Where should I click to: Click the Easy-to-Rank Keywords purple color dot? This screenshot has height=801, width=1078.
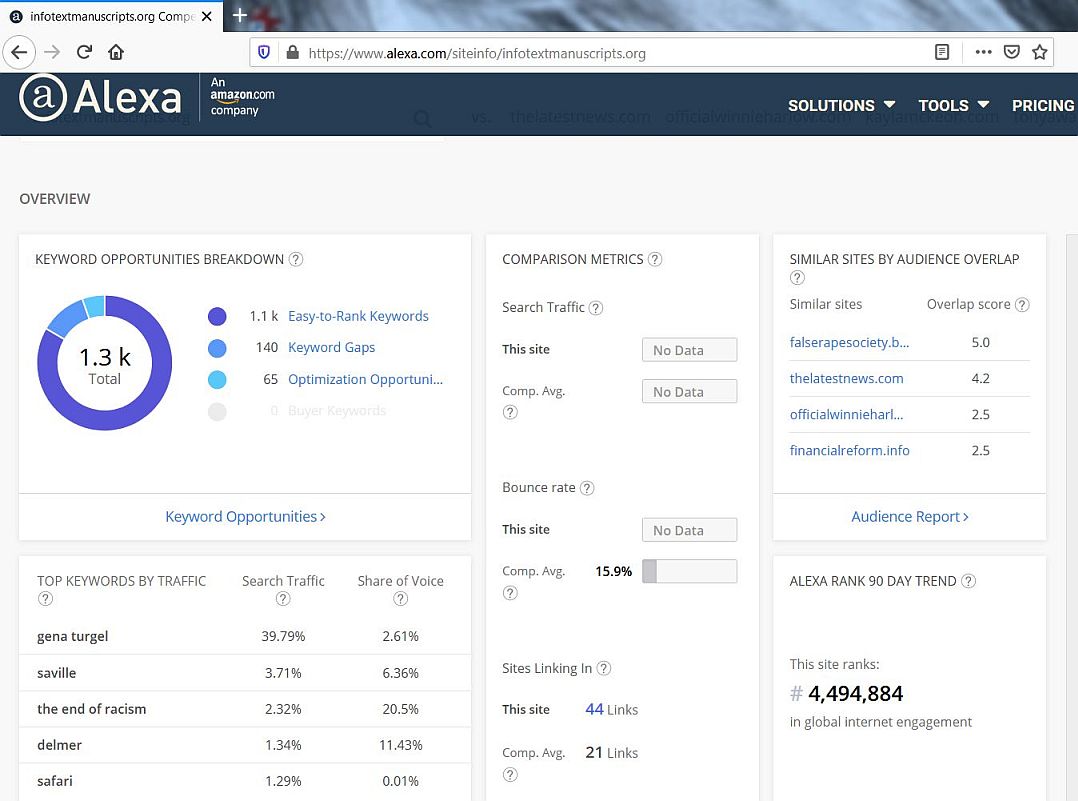pyautogui.click(x=217, y=317)
